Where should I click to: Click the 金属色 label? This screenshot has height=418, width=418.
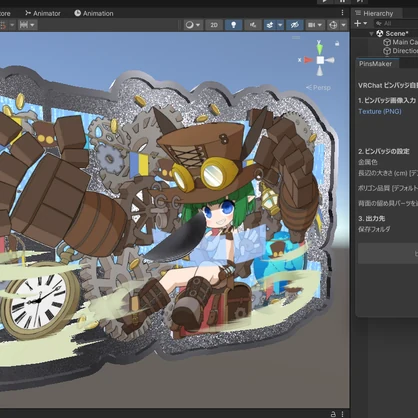click(368, 162)
